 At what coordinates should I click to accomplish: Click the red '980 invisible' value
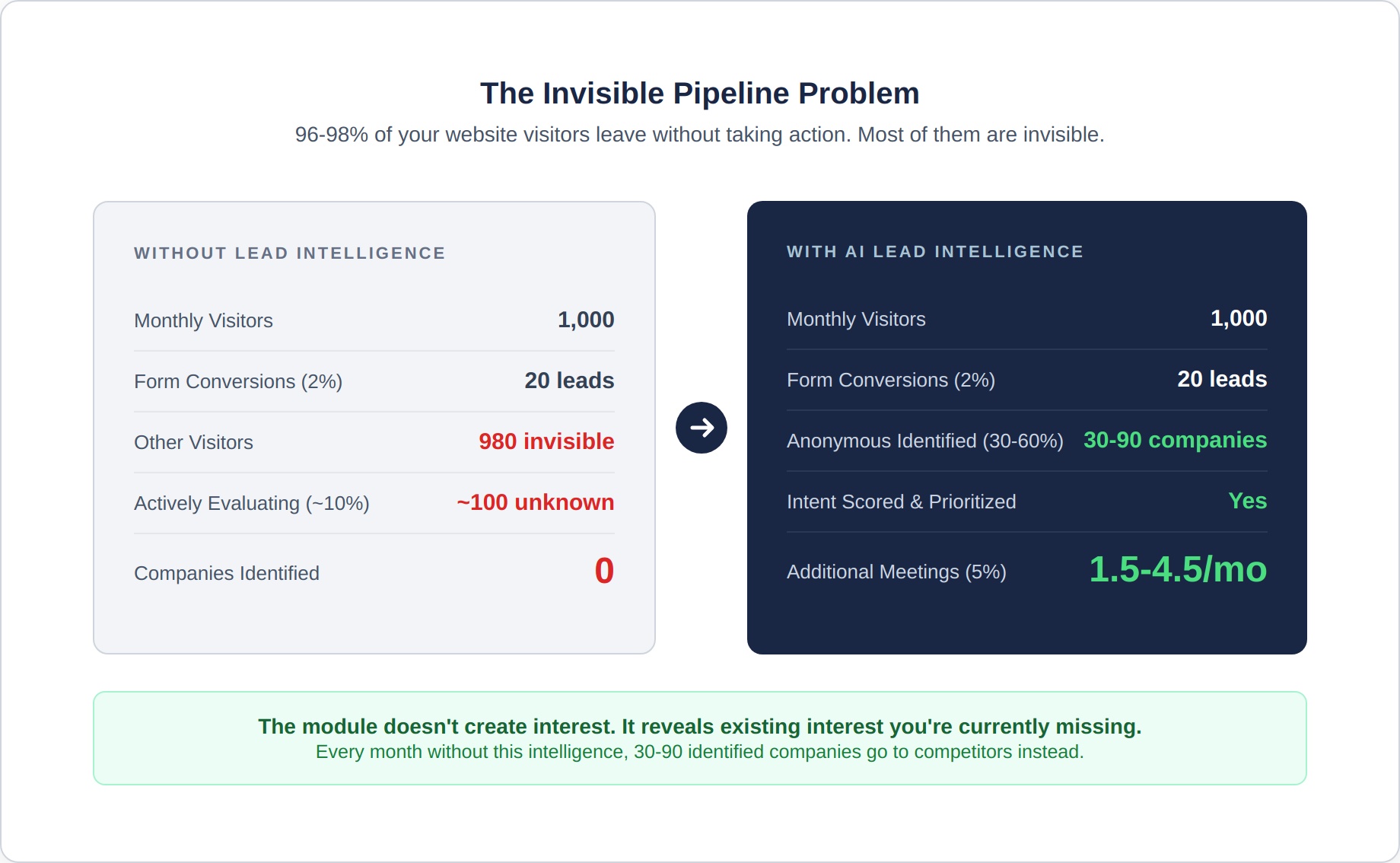546,441
